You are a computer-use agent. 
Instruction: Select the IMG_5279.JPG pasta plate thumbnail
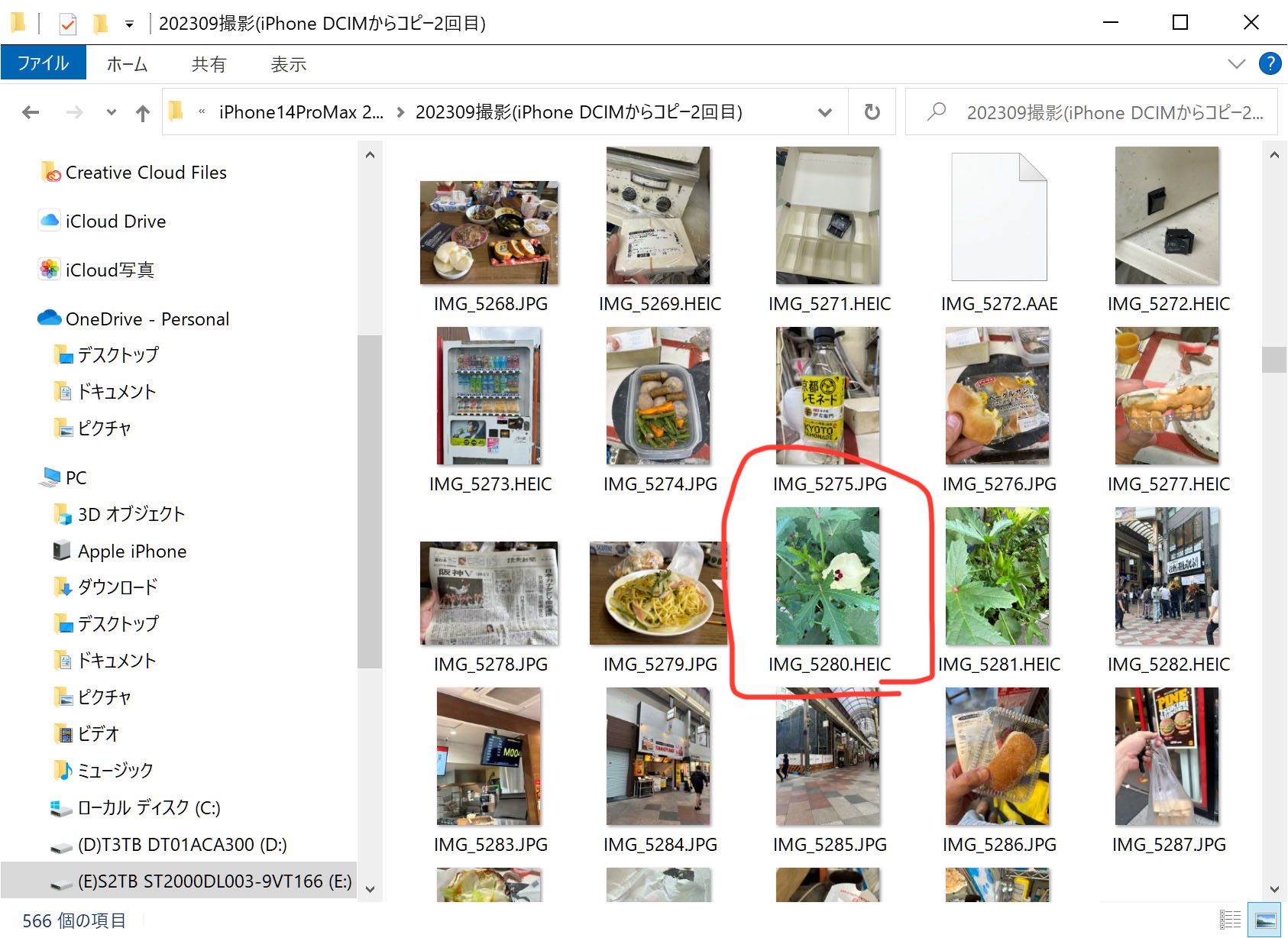pos(659,594)
